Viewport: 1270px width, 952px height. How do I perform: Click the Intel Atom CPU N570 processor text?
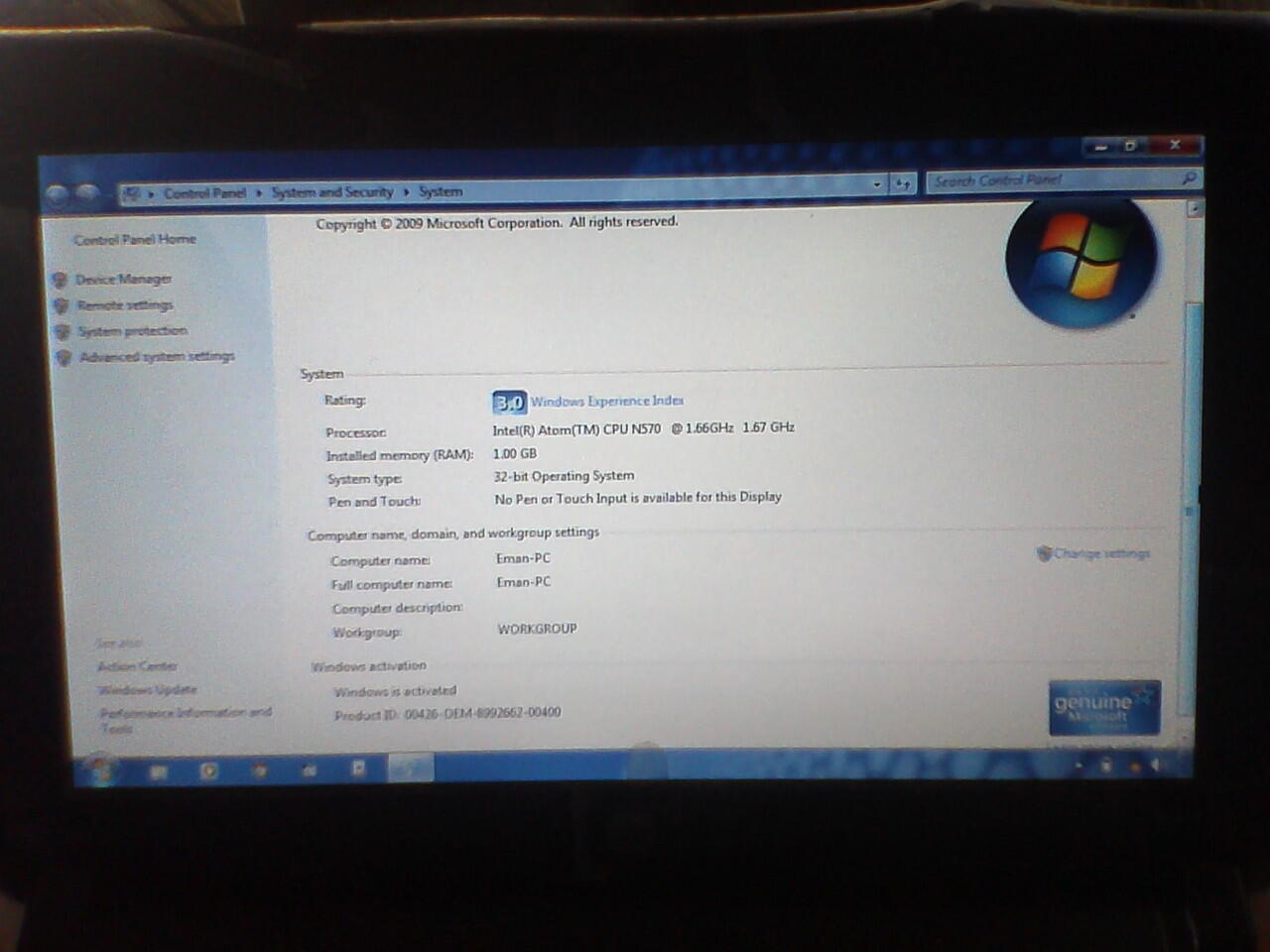643,428
